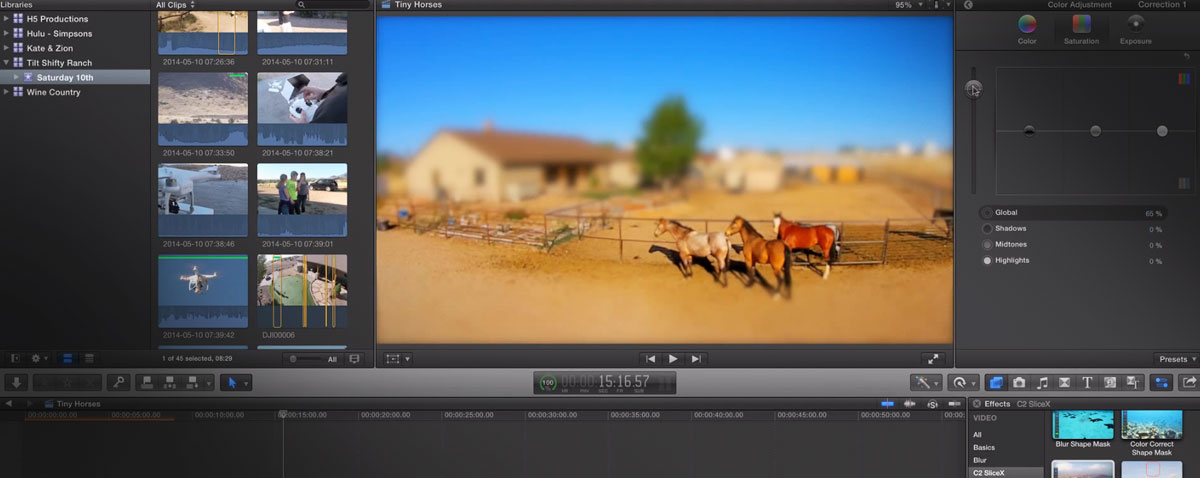Close the Effects browser panel
1200x478 pixels.
pos(977,404)
